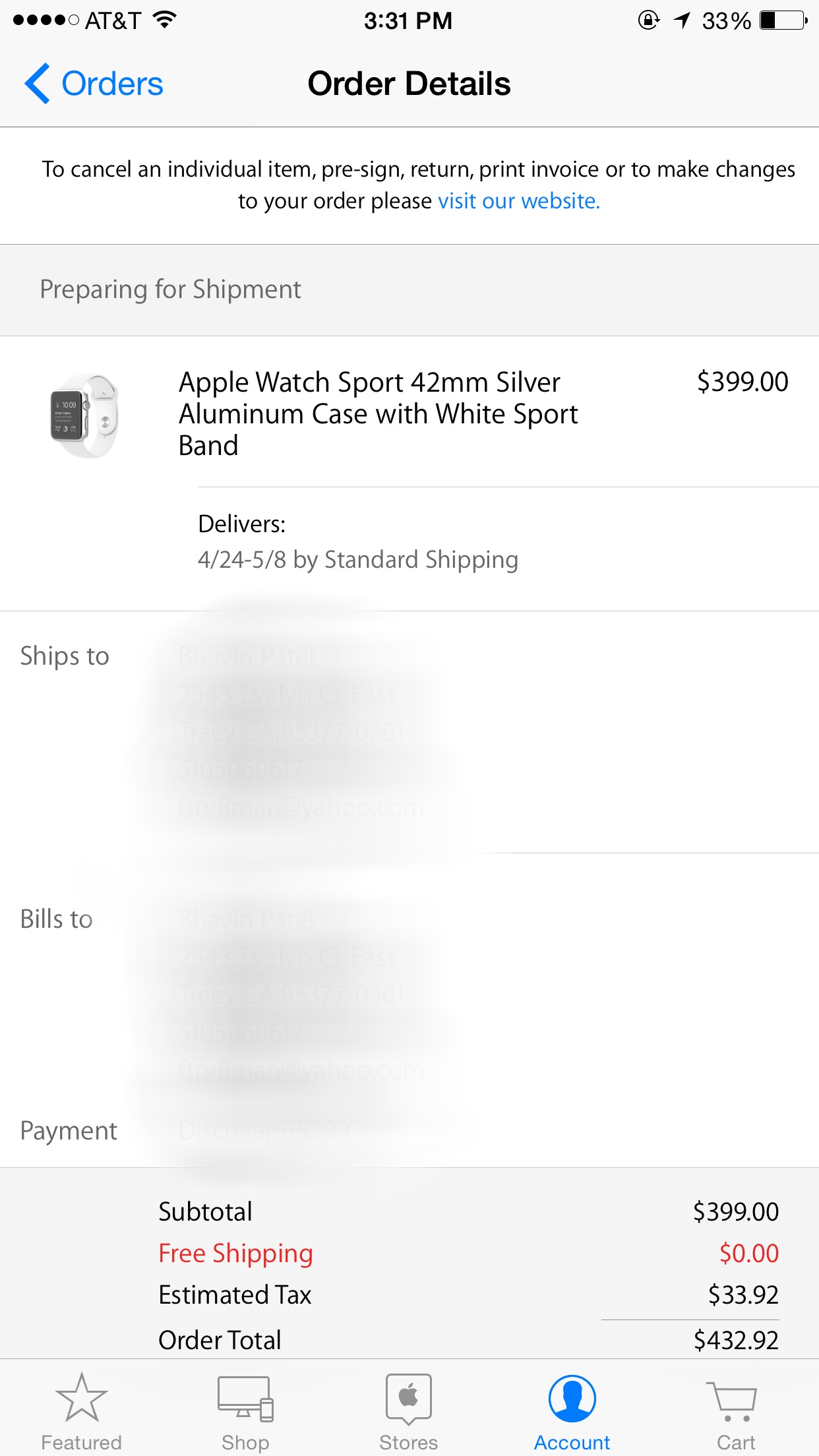Tap the Free Shipping line item
Viewport: 819px width, 1456px height.
point(468,1254)
